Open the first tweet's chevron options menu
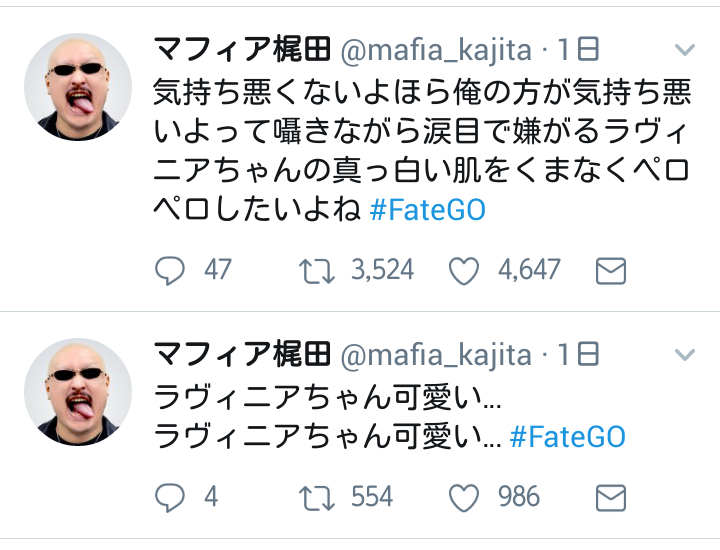 coord(685,49)
